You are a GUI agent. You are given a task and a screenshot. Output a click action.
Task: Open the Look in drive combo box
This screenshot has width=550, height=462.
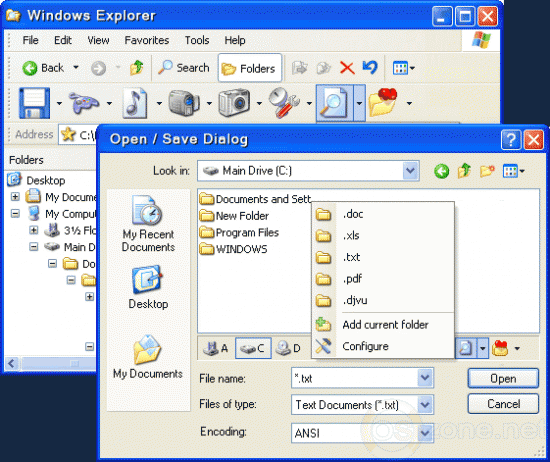point(308,171)
